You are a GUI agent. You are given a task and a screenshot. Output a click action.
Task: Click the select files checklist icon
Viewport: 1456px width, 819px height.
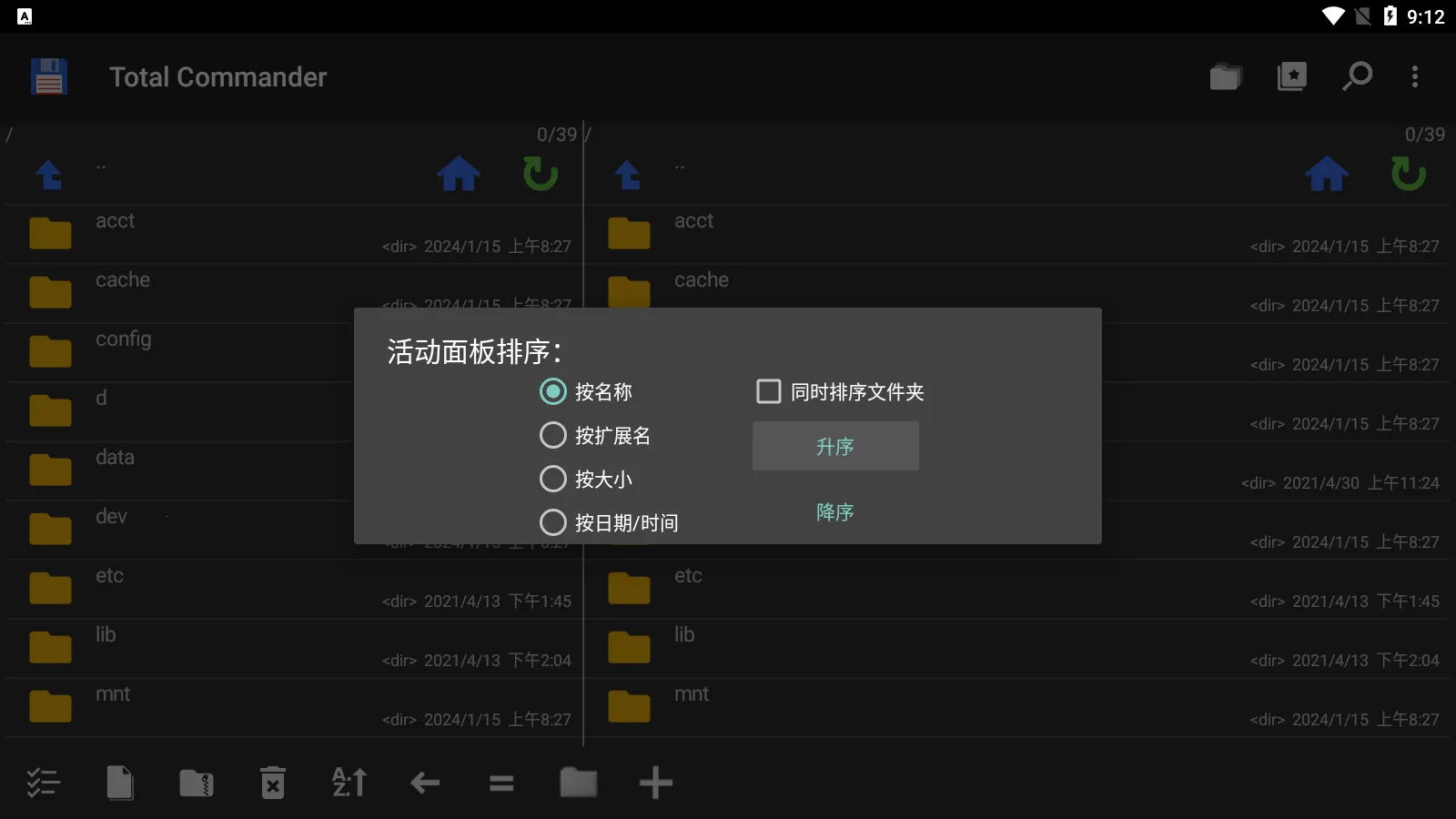(x=43, y=783)
